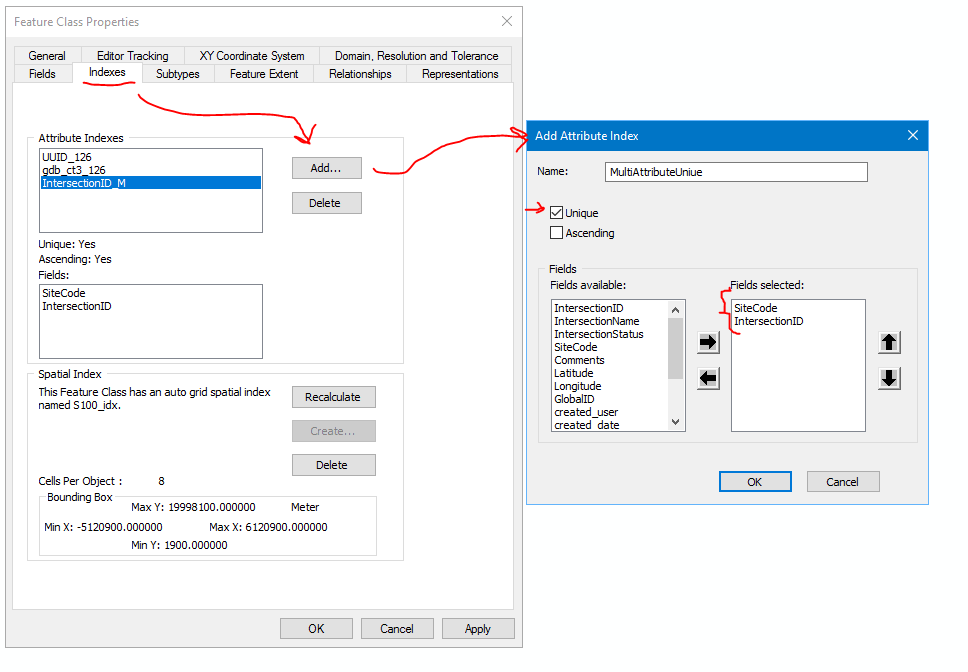This screenshot has height=672, width=968.
Task: Move SiteCode up with the up-arrow button
Action: pos(889,341)
